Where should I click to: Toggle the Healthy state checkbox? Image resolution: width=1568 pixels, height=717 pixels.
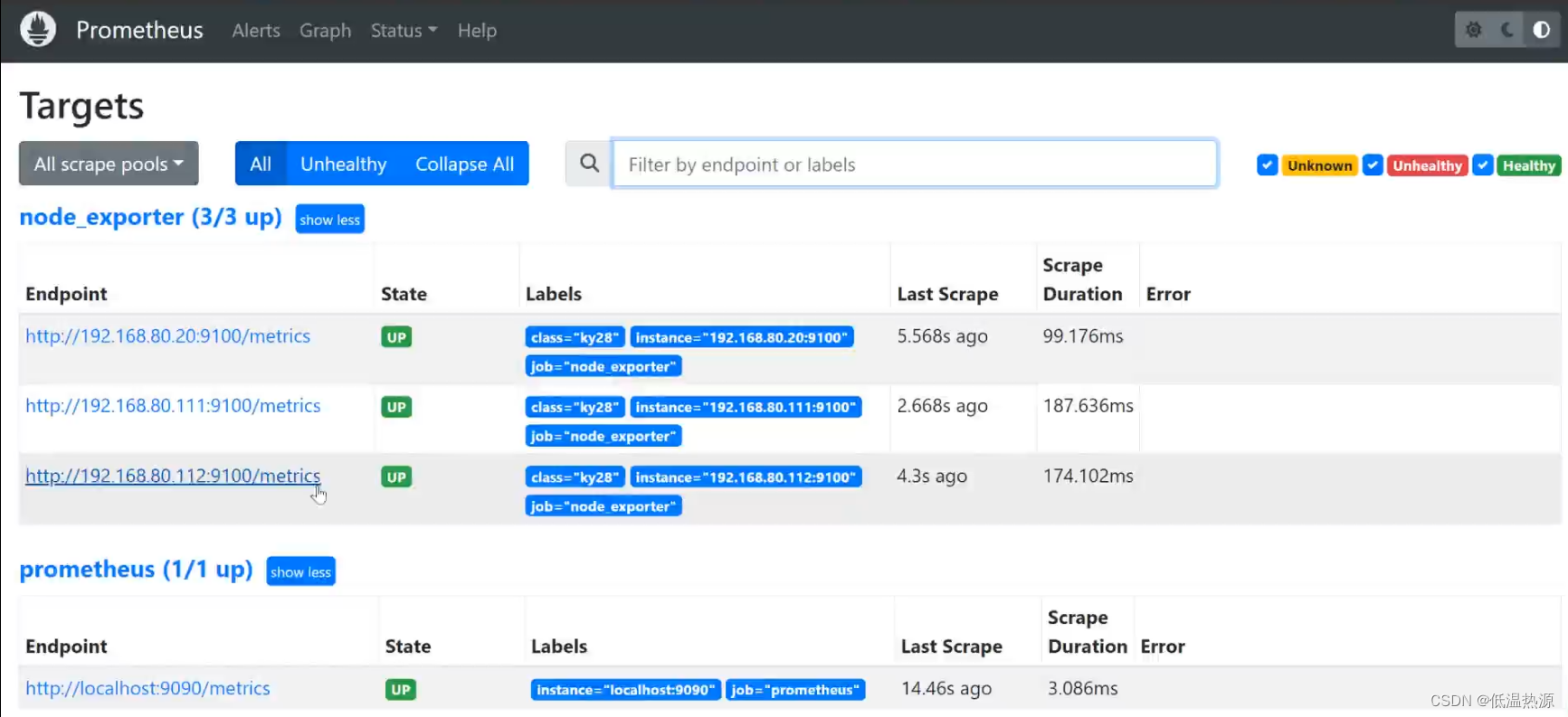pos(1482,165)
